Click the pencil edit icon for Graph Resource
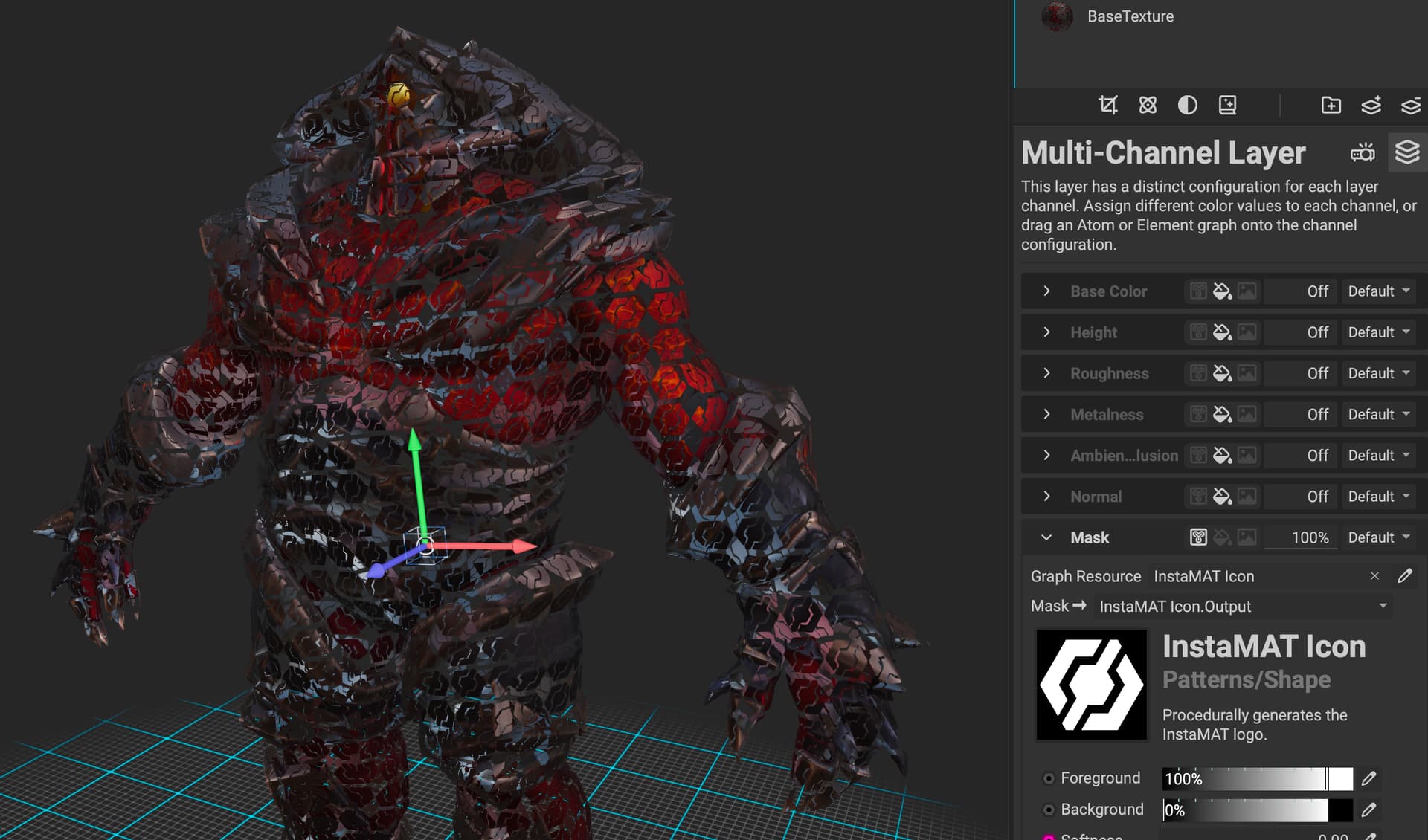 (1404, 576)
